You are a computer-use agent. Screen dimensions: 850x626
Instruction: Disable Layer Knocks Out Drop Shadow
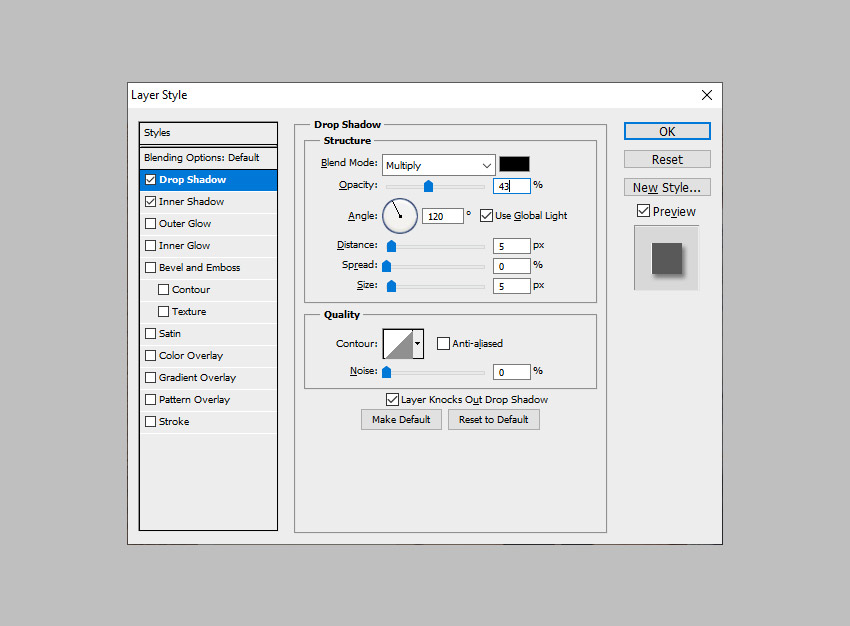point(393,400)
